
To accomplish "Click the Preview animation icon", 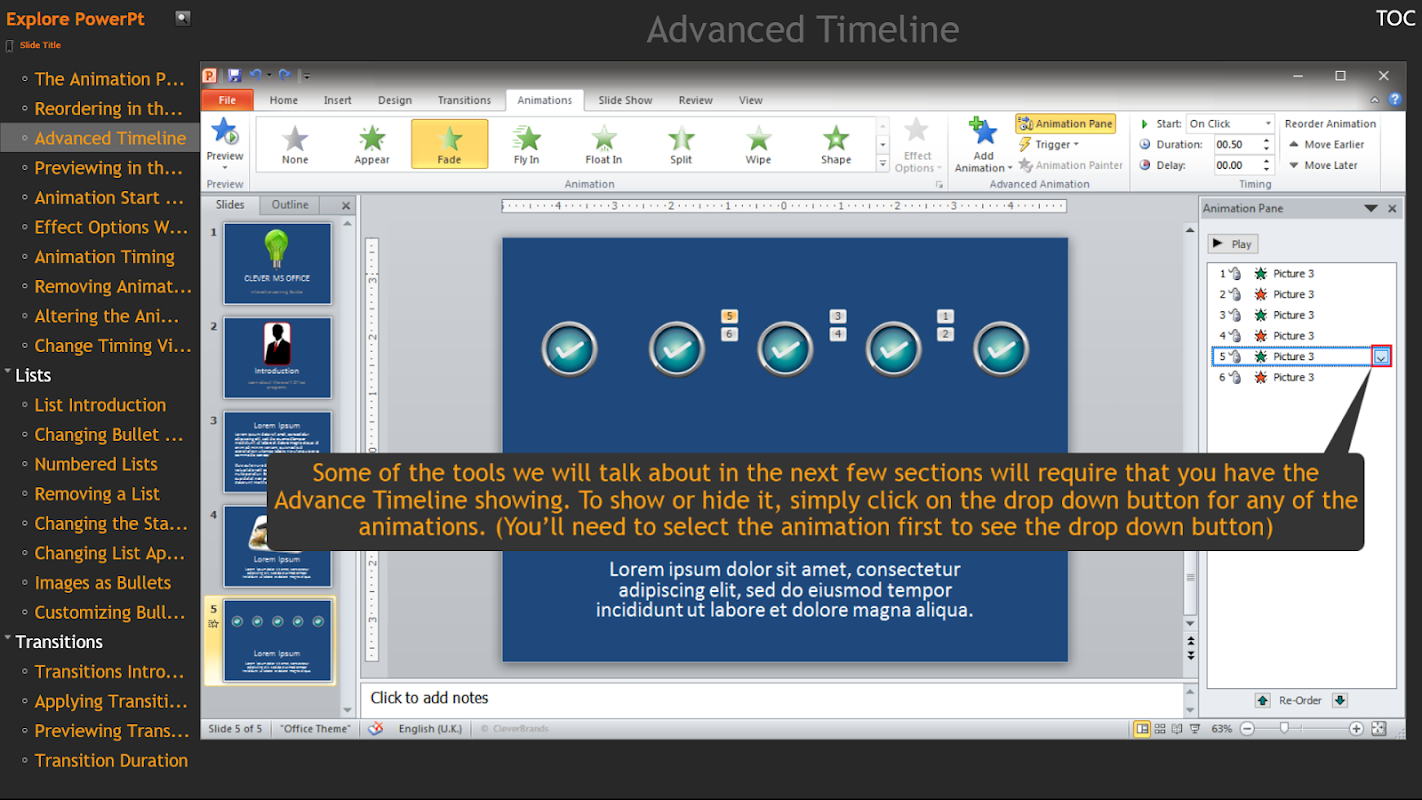I will 224,133.
